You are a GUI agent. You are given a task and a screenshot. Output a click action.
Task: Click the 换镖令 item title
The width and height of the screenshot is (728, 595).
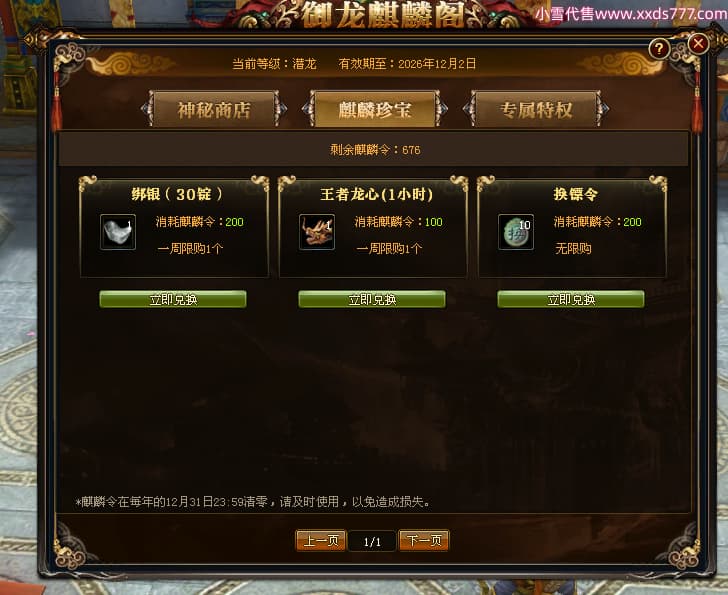point(575,194)
